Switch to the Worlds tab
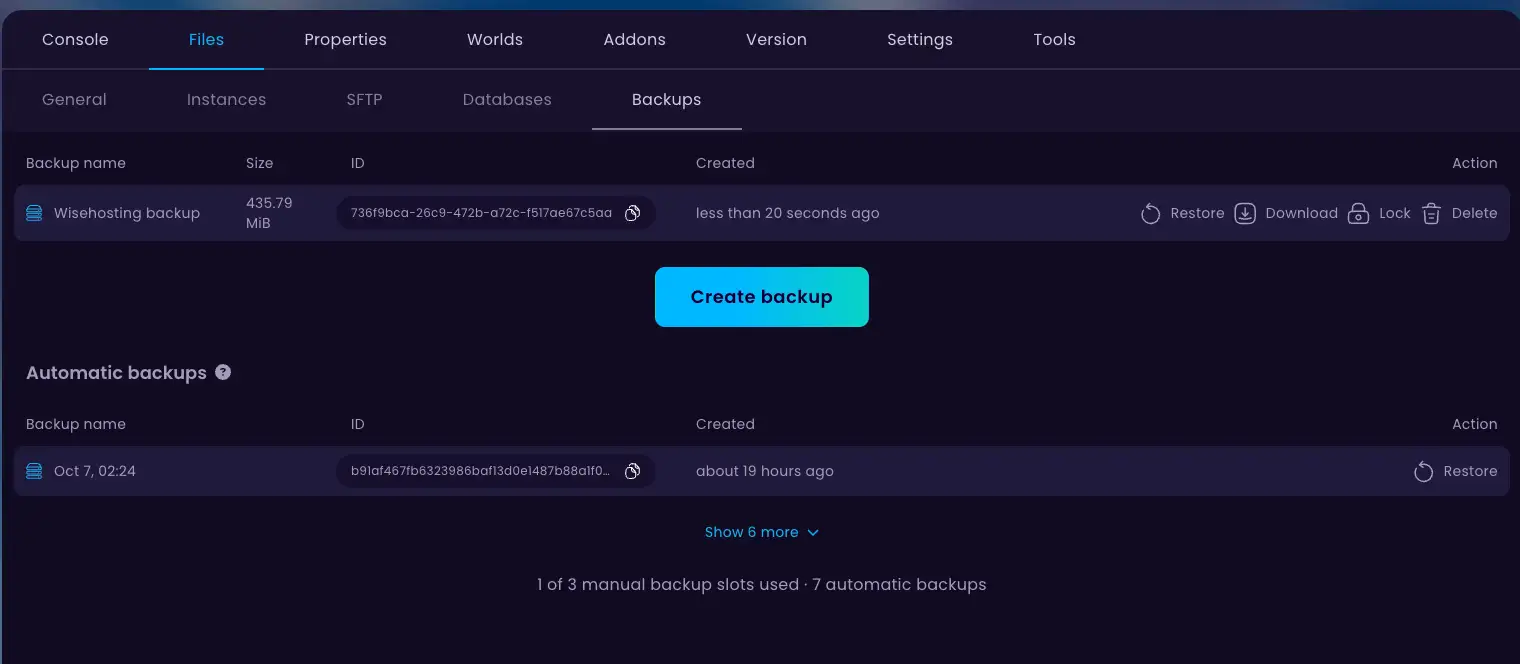The width and height of the screenshot is (1520, 664). 495,40
